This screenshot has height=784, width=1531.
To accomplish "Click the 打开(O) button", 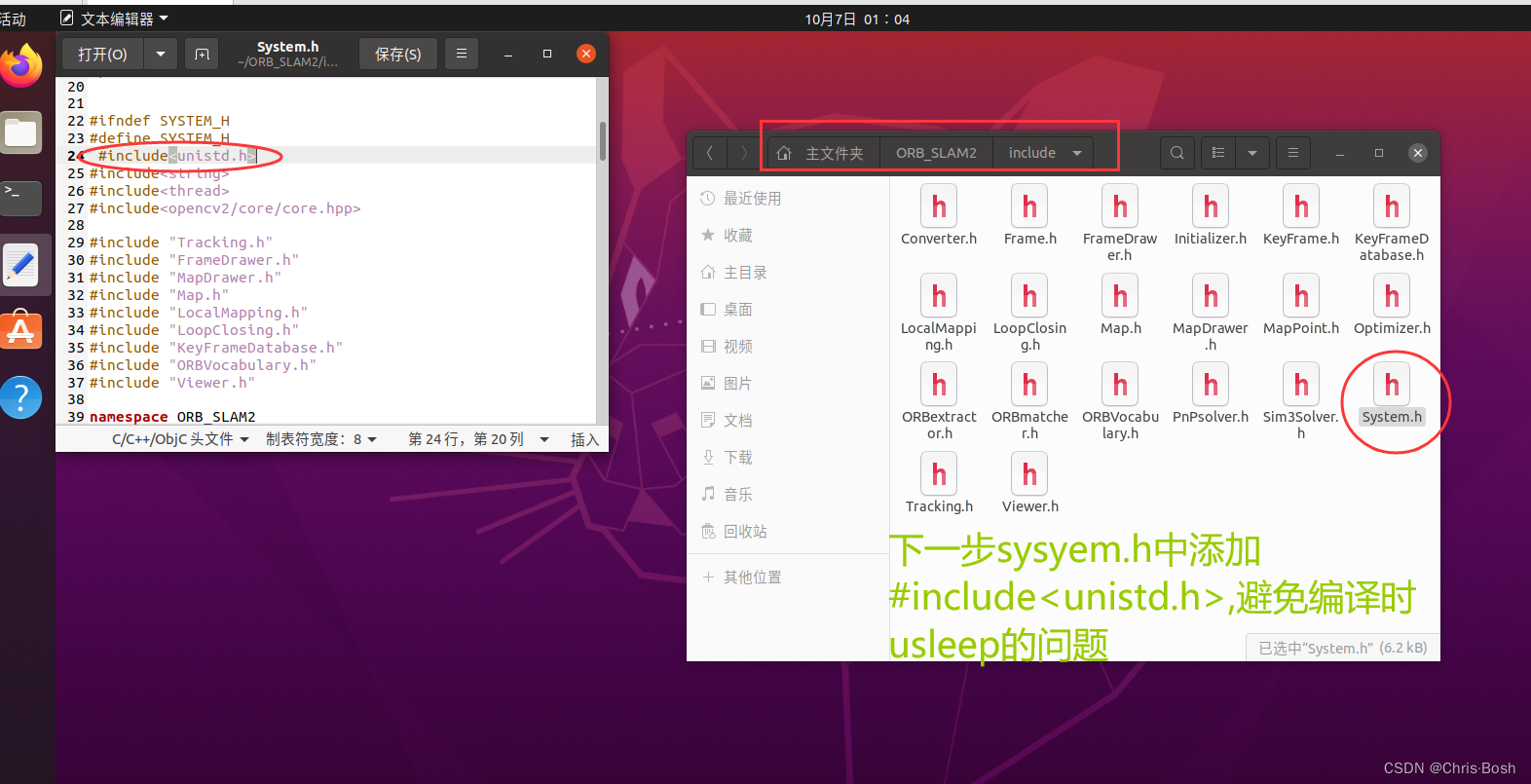I will click(102, 55).
